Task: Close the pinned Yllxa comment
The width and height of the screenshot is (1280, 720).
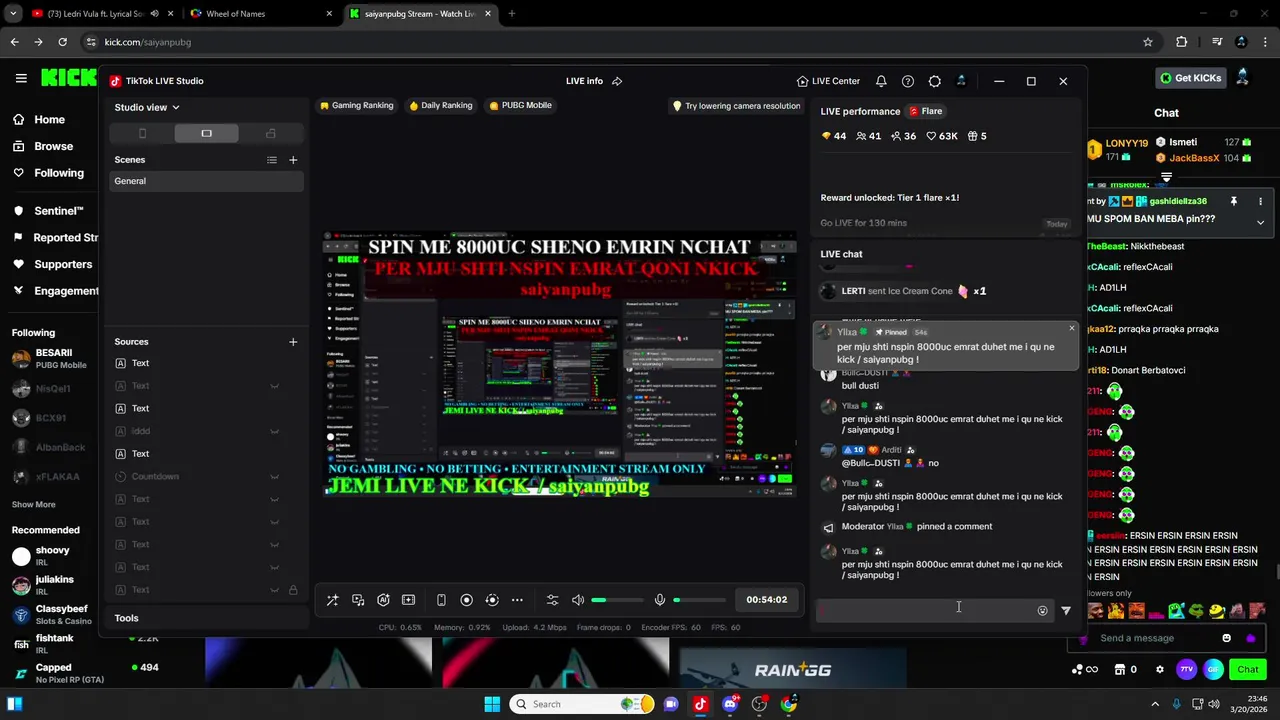Action: click(x=1071, y=328)
